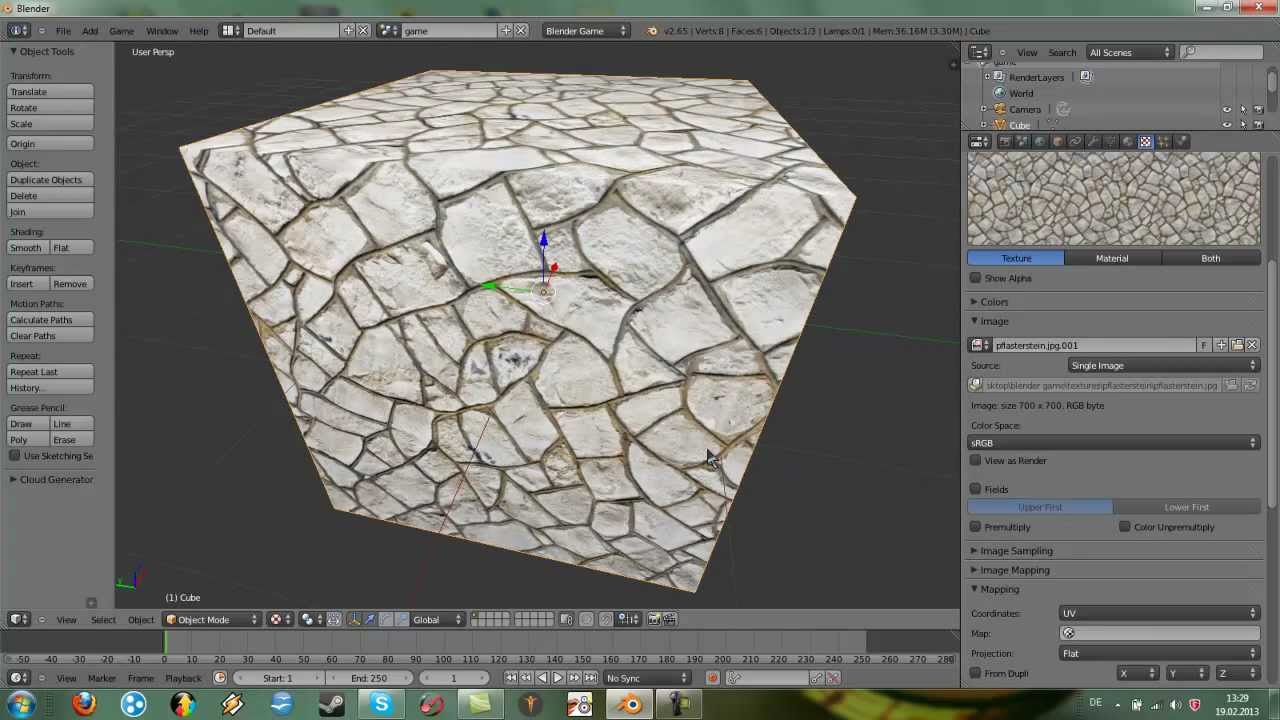Open the Physics properties tab icon

(1181, 141)
